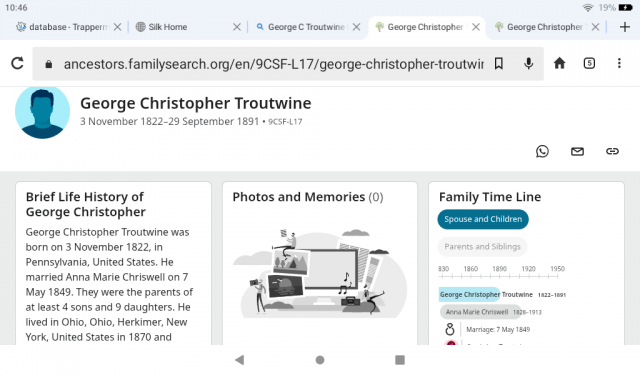Open a new browser tab with plus icon
The width and height of the screenshot is (640, 375).
tap(624, 27)
